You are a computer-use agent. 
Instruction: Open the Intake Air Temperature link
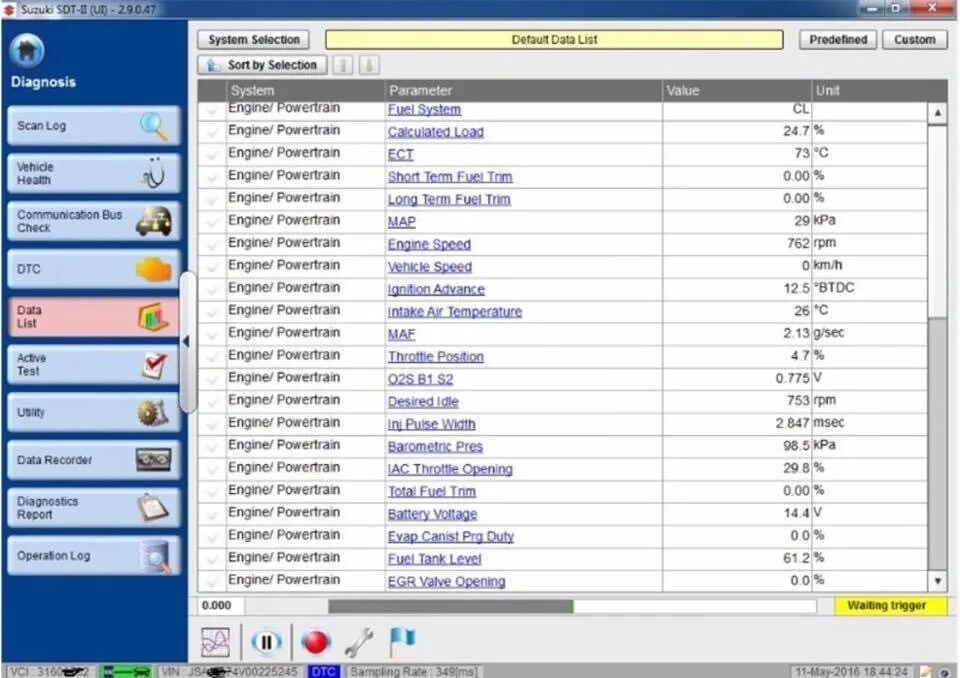pyautogui.click(x=455, y=312)
